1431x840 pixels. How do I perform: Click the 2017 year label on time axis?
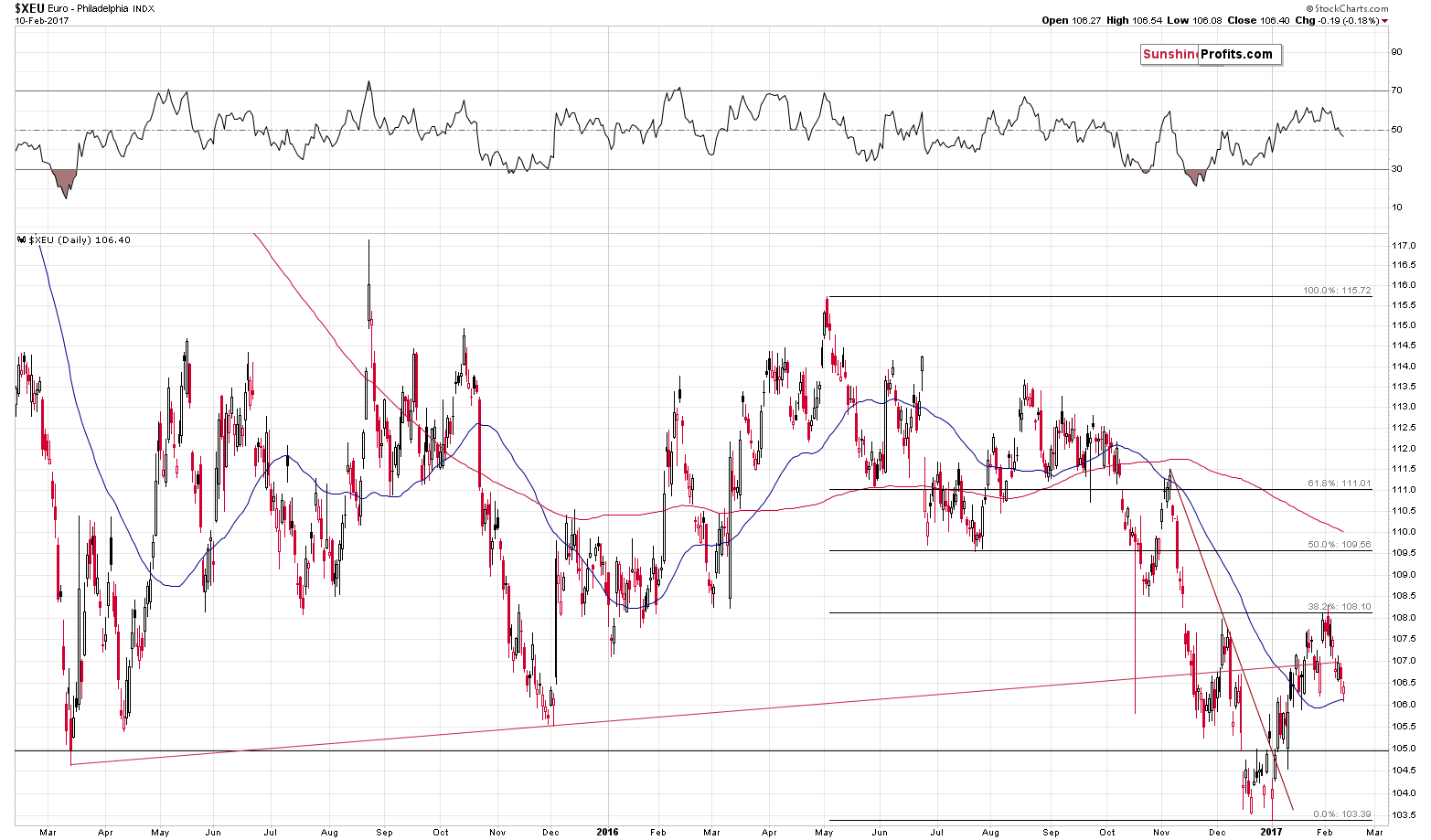pos(1273,833)
